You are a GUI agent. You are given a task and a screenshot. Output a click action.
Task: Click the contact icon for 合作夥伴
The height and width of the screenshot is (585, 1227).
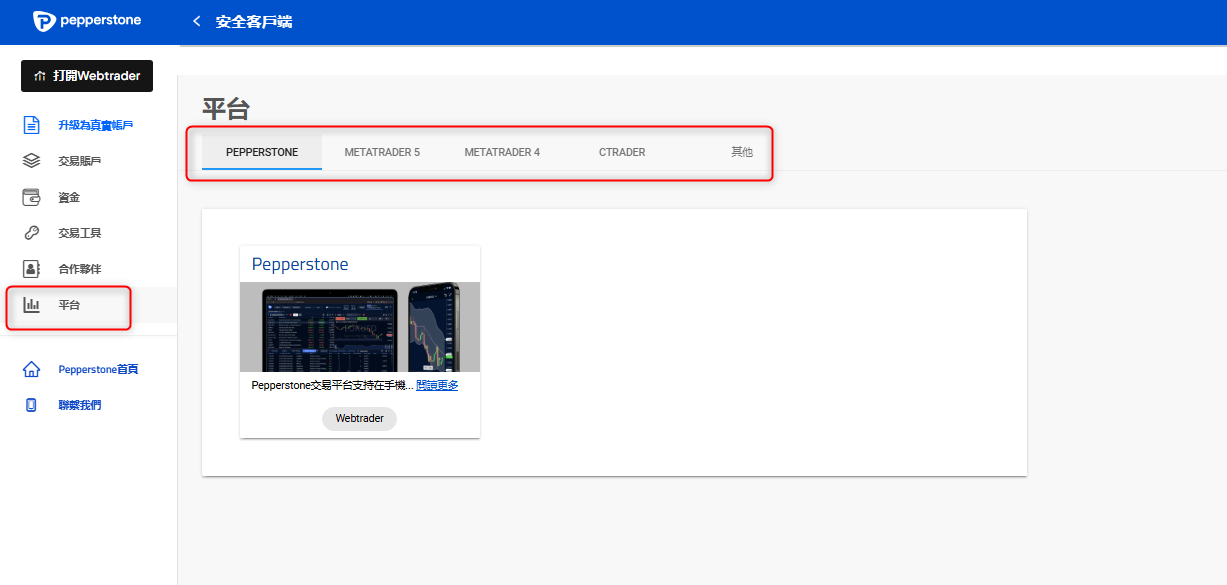[32, 269]
